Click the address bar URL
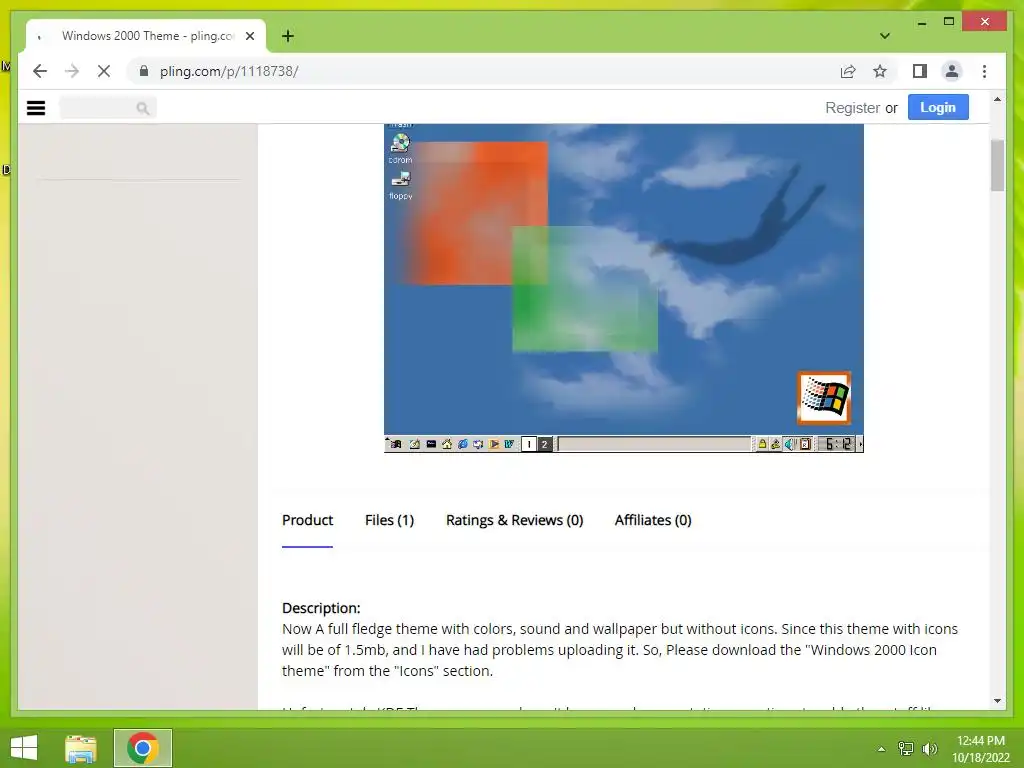 [229, 71]
